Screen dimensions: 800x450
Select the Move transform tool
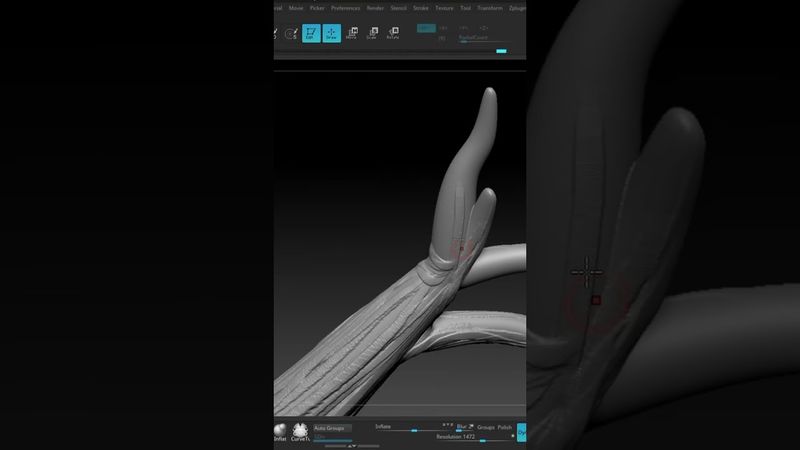[352, 33]
